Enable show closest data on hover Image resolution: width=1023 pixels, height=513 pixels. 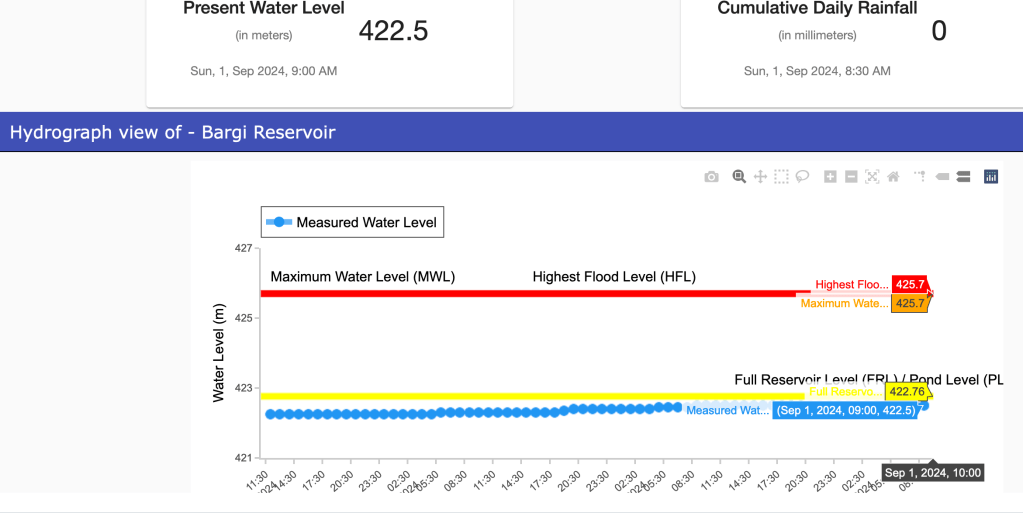click(942, 177)
